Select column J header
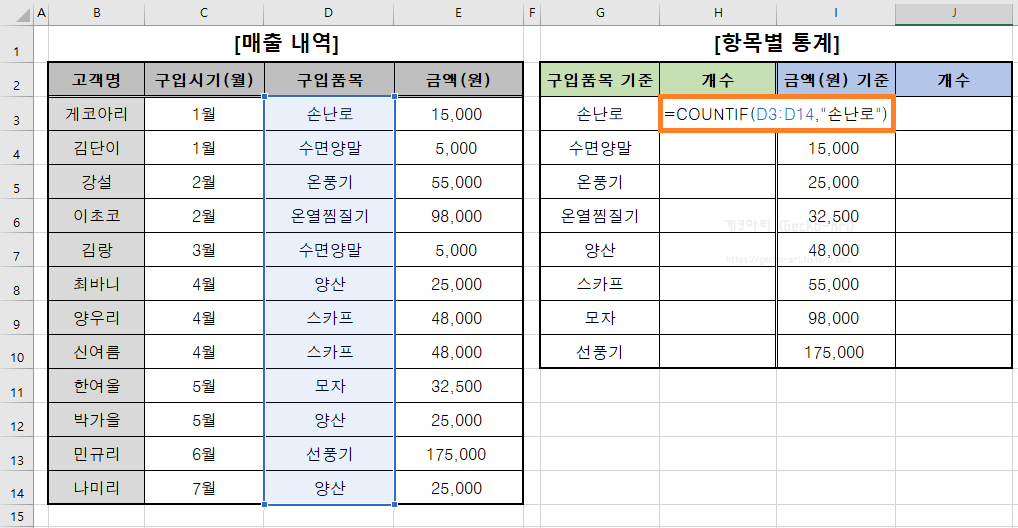This screenshot has width=1018, height=528. tap(954, 12)
